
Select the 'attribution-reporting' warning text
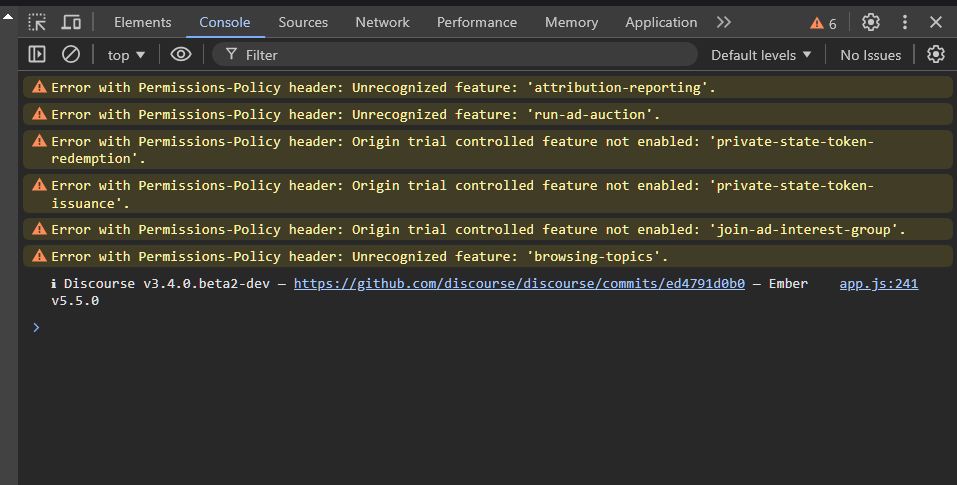[x=383, y=87]
